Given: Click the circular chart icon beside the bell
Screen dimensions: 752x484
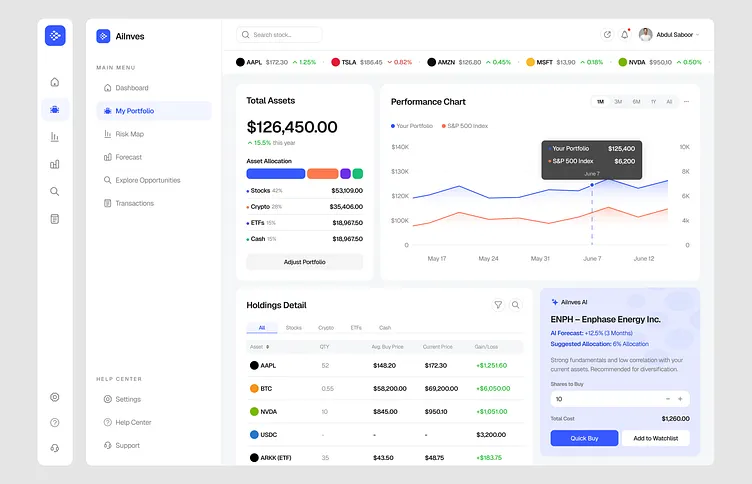Looking at the screenshot, I should click(x=607, y=34).
